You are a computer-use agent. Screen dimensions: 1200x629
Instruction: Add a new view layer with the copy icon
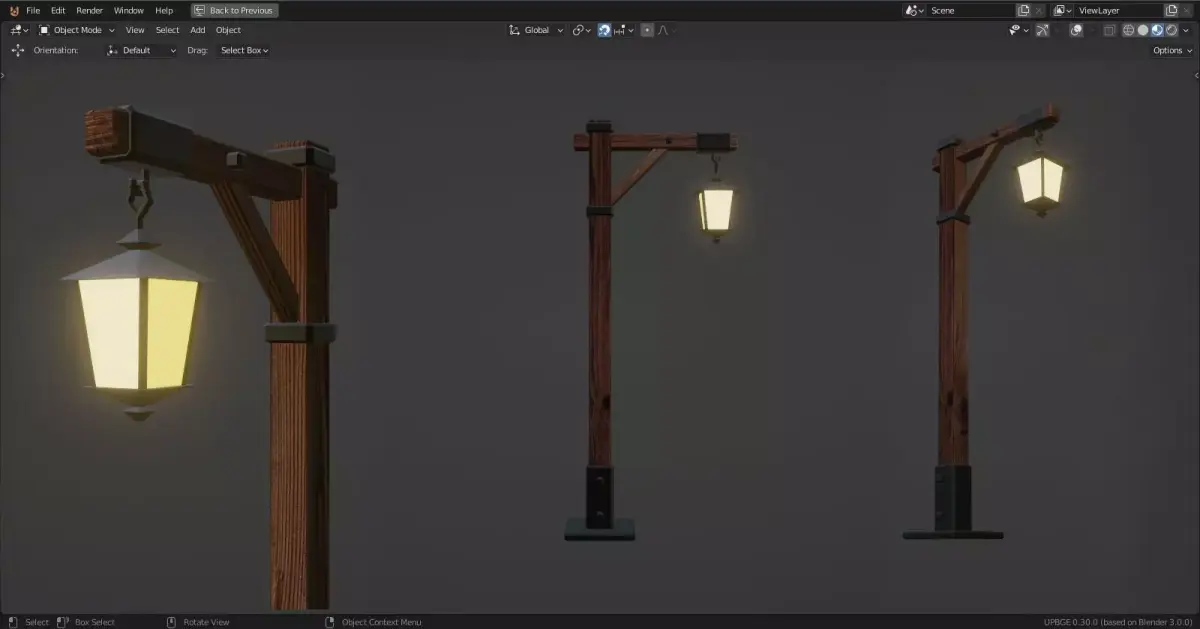click(1171, 10)
